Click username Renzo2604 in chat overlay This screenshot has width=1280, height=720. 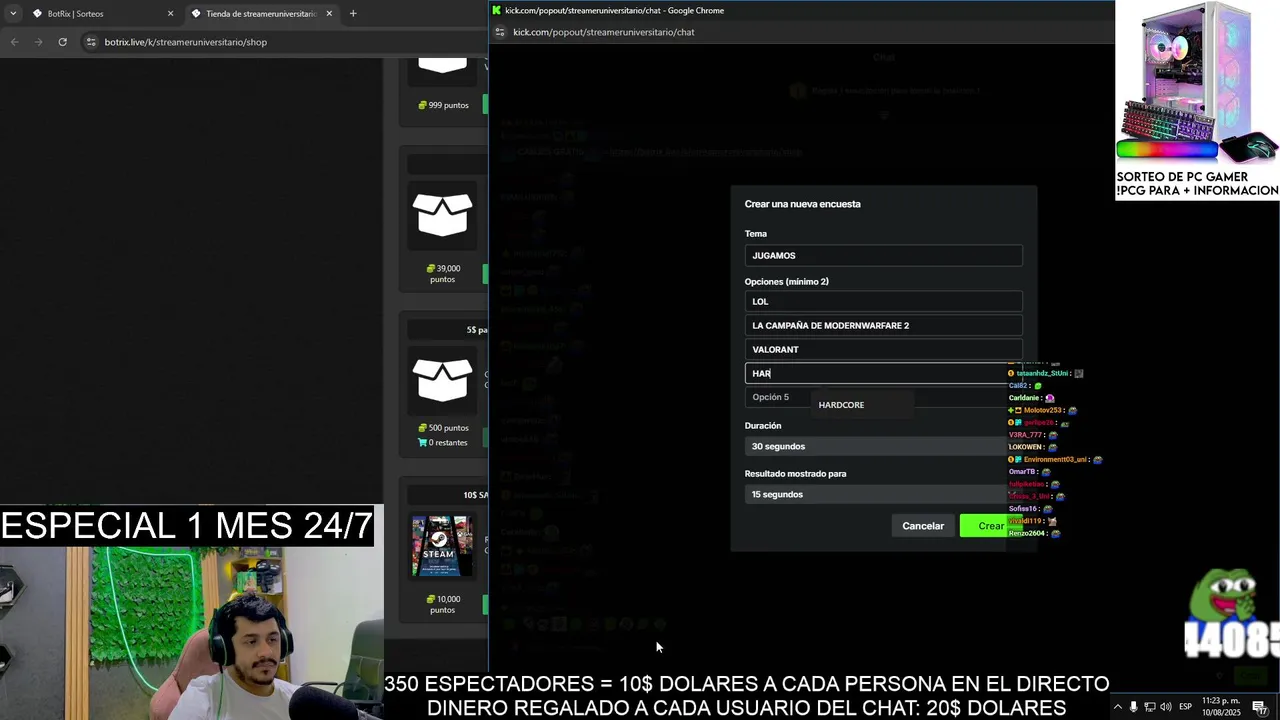tap(1026, 533)
